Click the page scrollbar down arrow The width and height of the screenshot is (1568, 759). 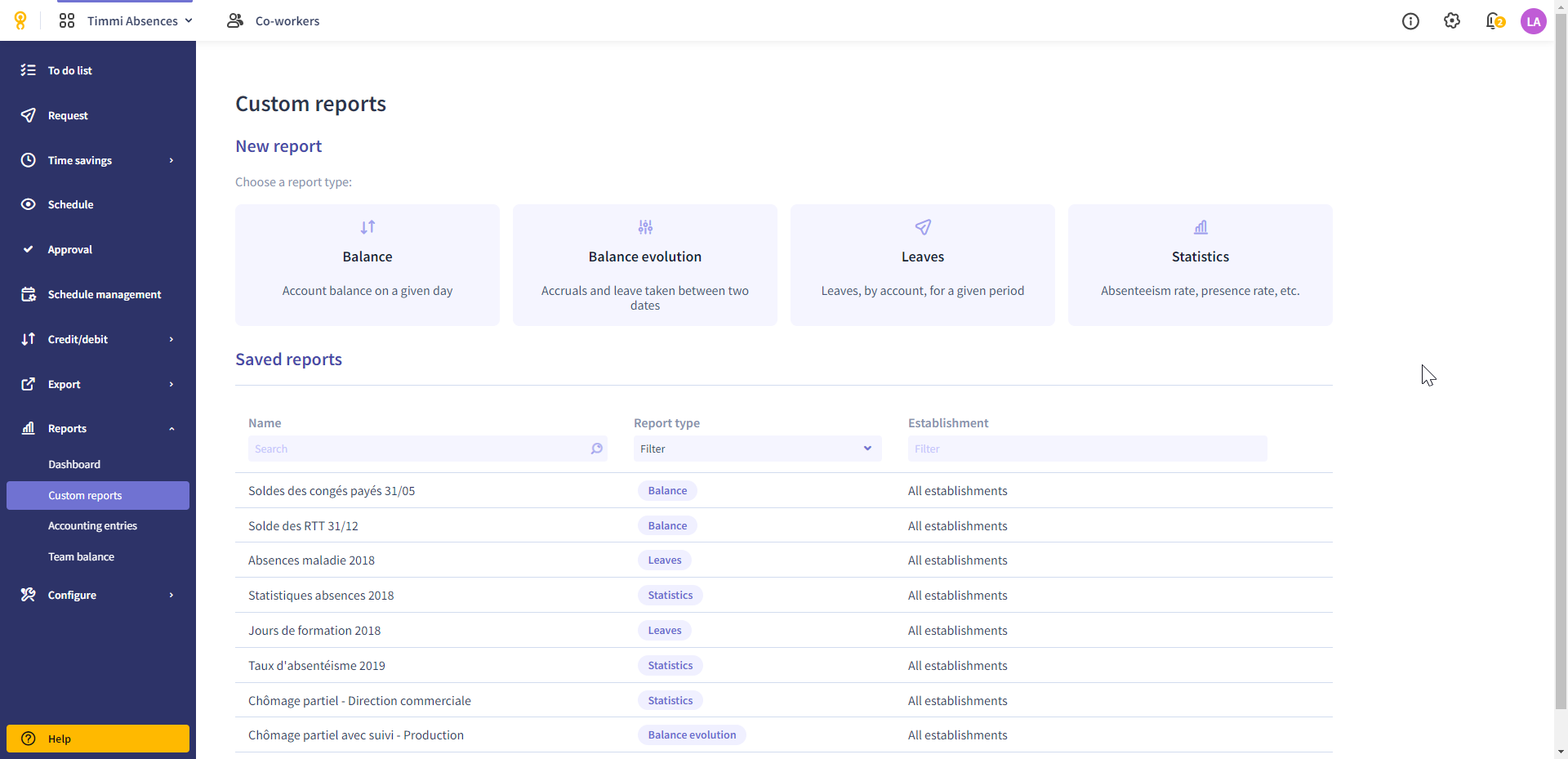[1561, 752]
